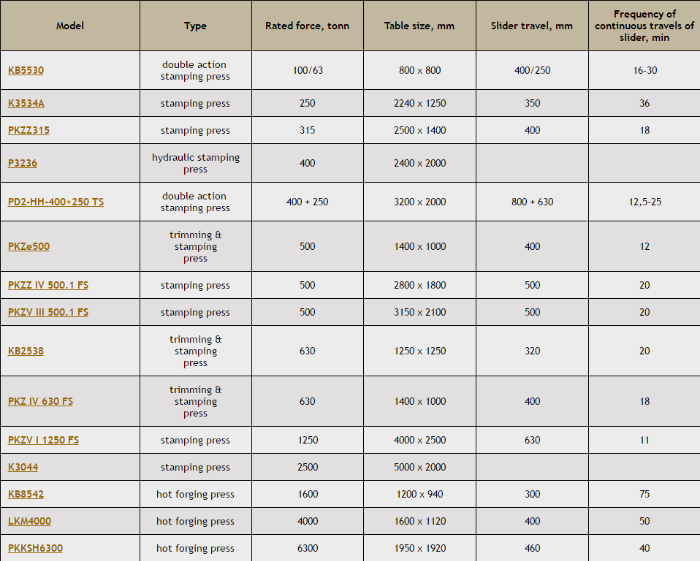This screenshot has width=700, height=561.
Task: Open the K3534A model link
Action: pos(26,103)
